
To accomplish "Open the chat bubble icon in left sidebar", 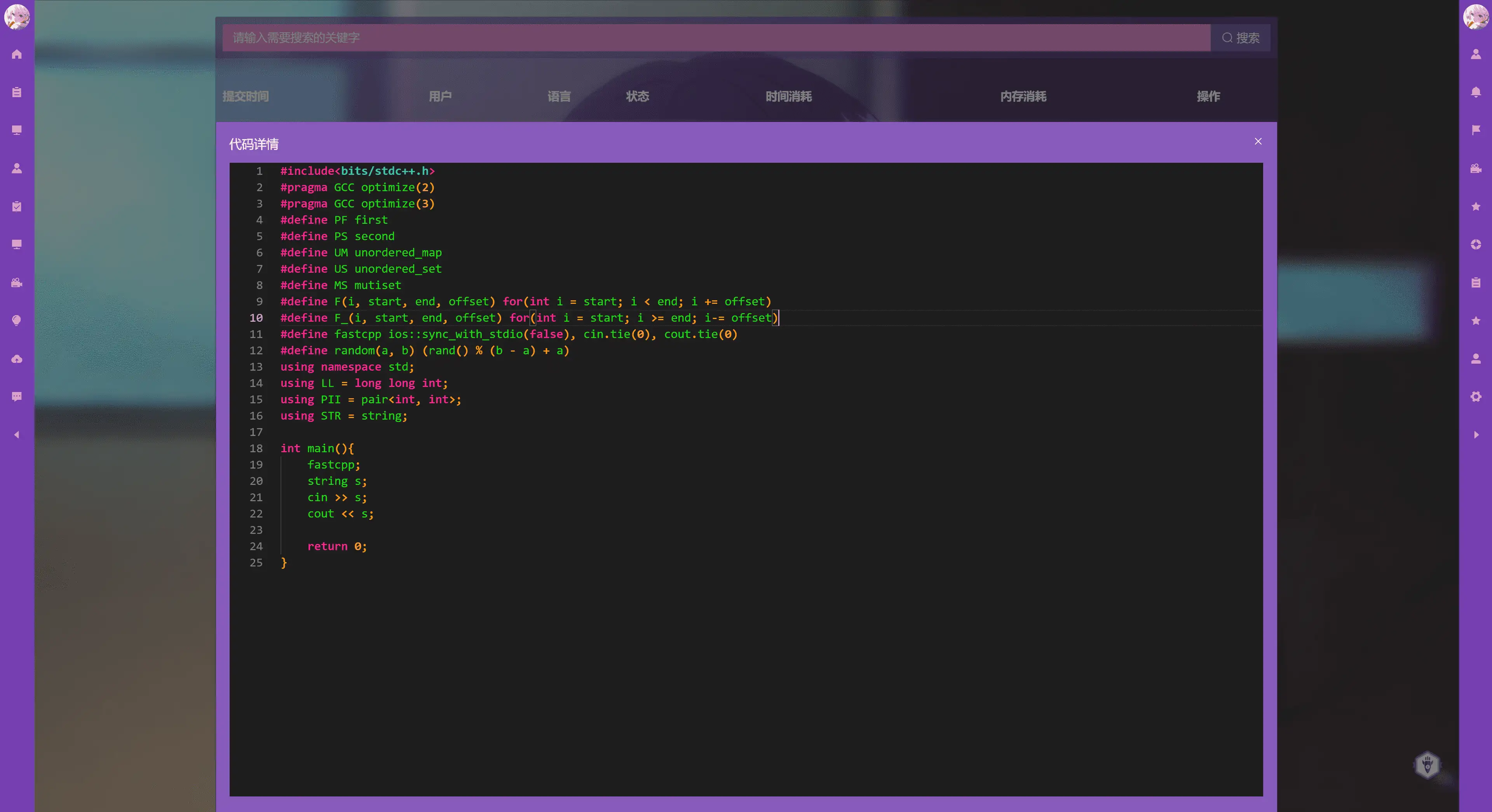I will pyautogui.click(x=17, y=397).
